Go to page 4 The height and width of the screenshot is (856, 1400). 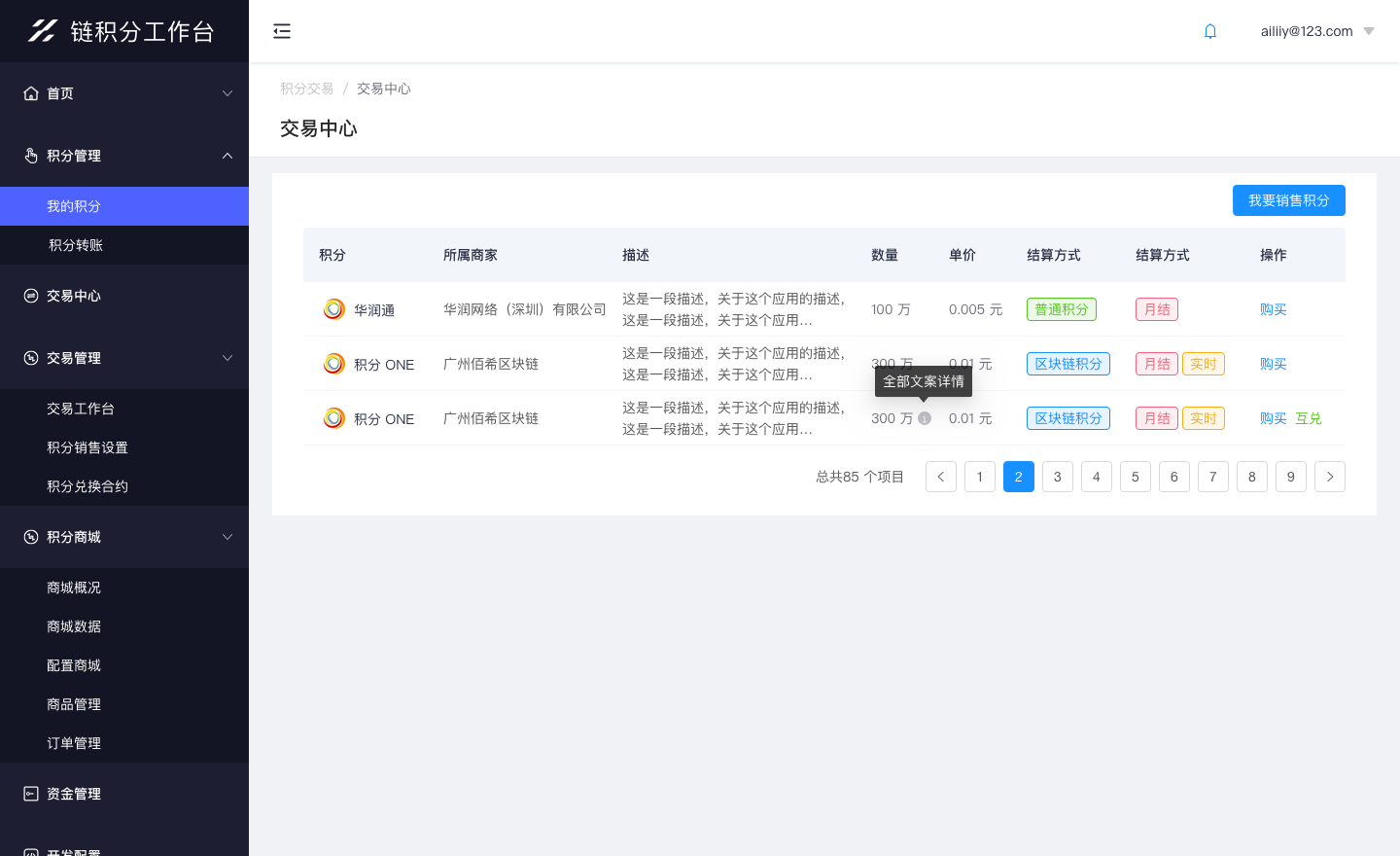1097,477
